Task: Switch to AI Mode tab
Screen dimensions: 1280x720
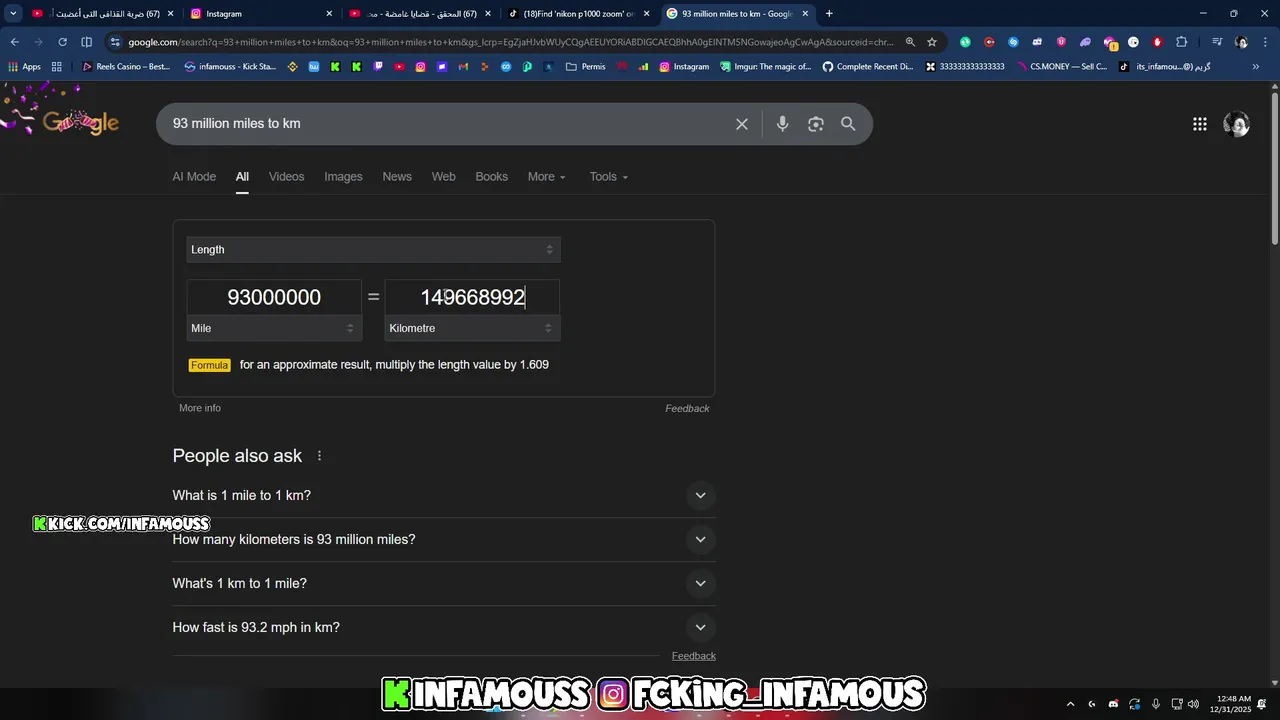Action: pos(194,176)
